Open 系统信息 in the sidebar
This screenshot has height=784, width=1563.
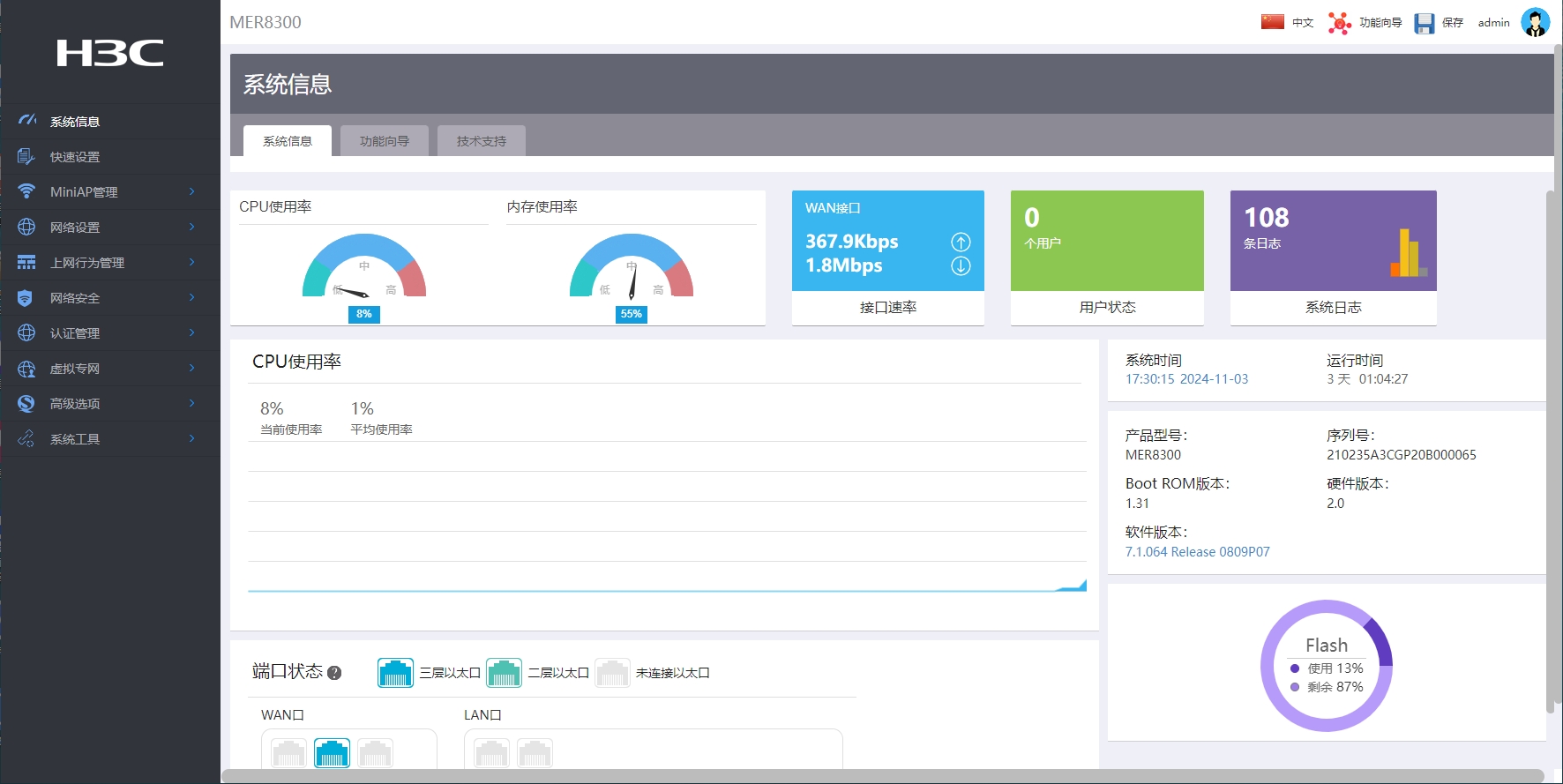(110, 122)
